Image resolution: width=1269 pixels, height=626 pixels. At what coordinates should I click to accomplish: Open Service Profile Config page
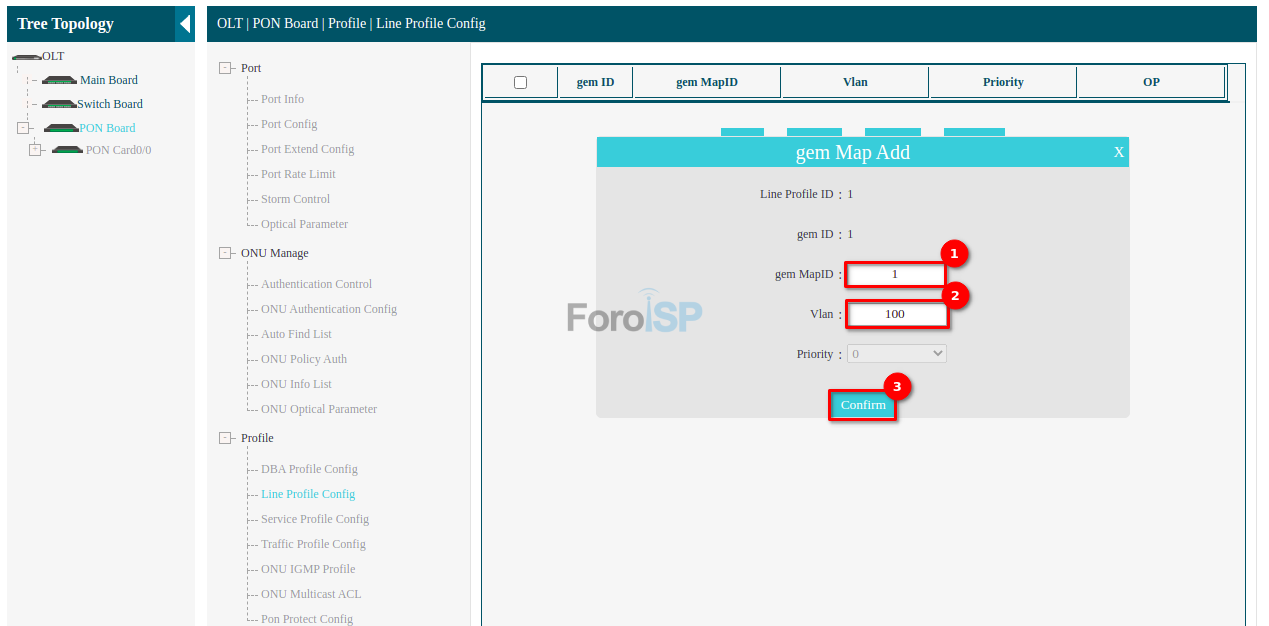pos(314,519)
